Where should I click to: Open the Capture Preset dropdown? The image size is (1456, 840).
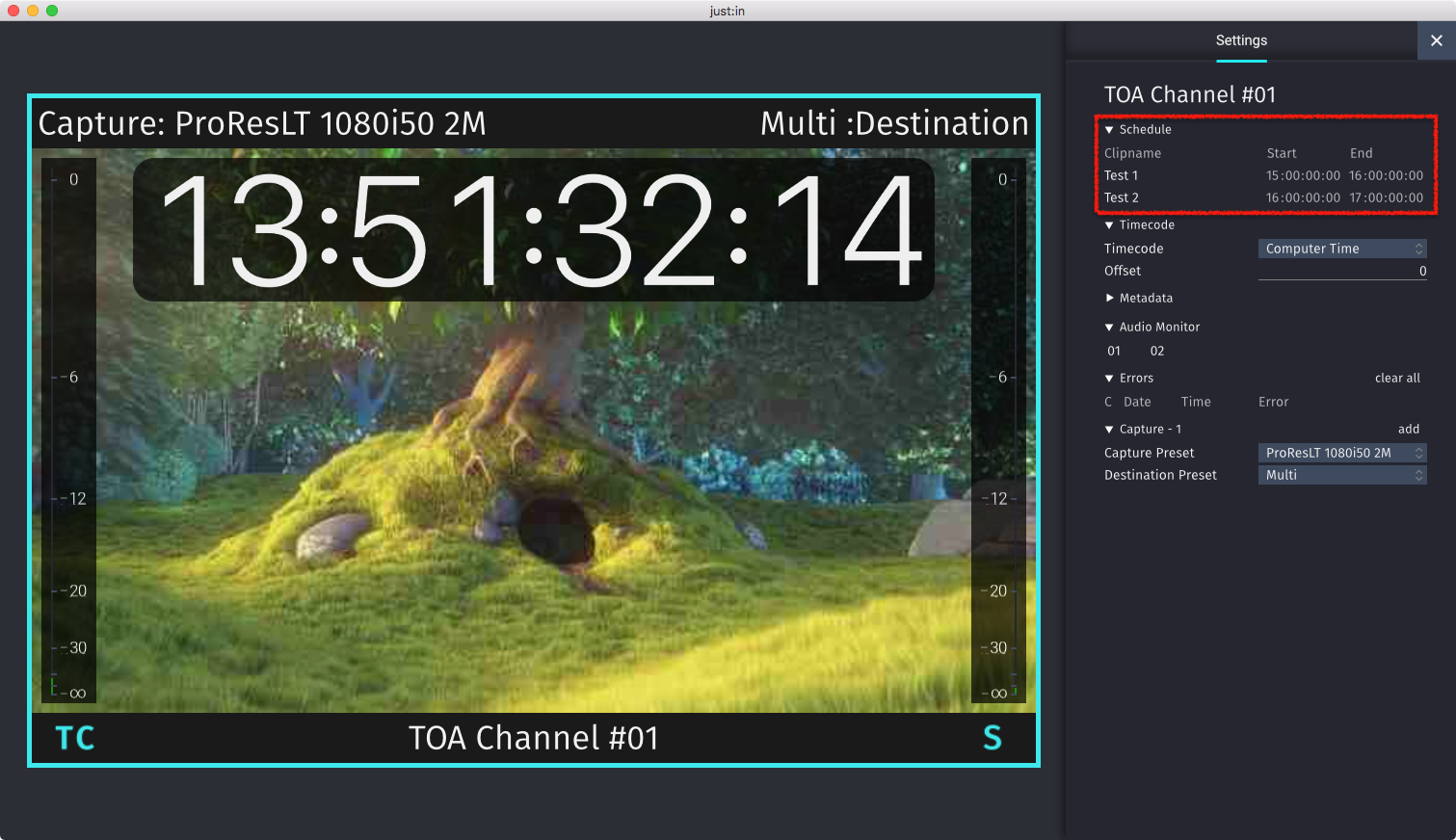pos(1342,453)
